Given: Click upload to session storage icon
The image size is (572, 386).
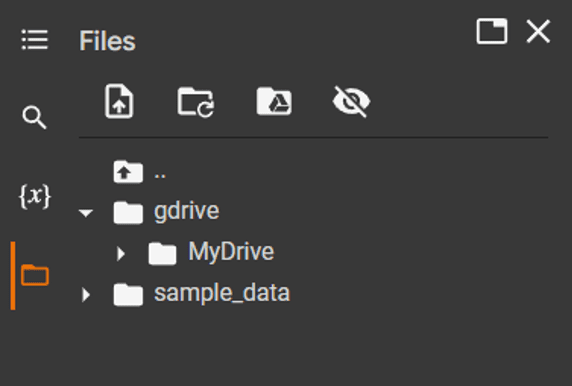Looking at the screenshot, I should 119,101.
